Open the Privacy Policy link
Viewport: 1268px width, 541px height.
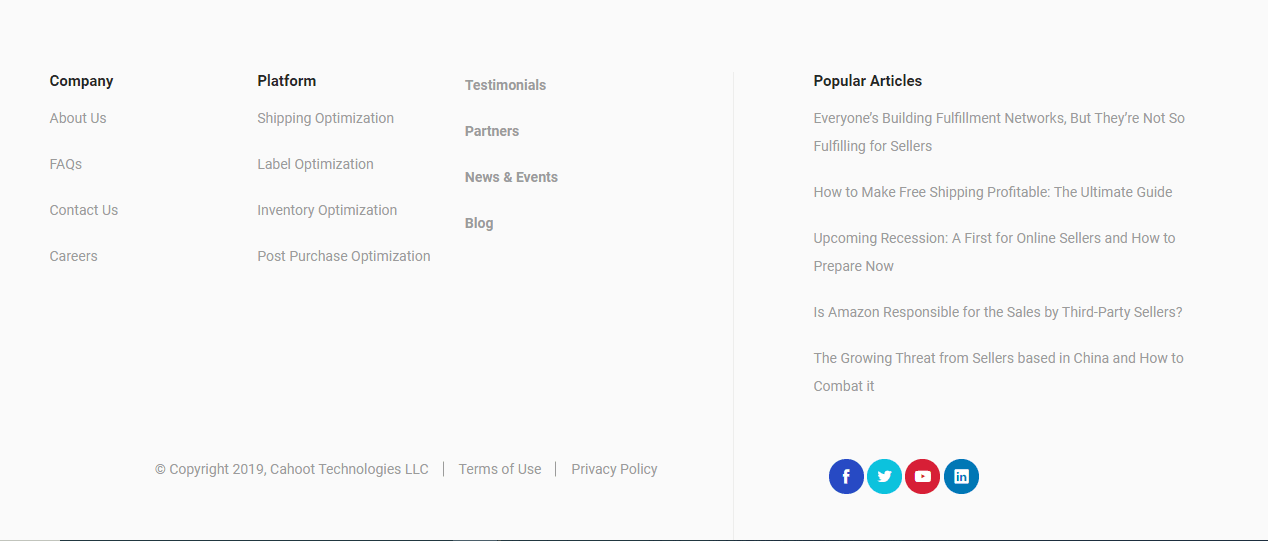[614, 469]
